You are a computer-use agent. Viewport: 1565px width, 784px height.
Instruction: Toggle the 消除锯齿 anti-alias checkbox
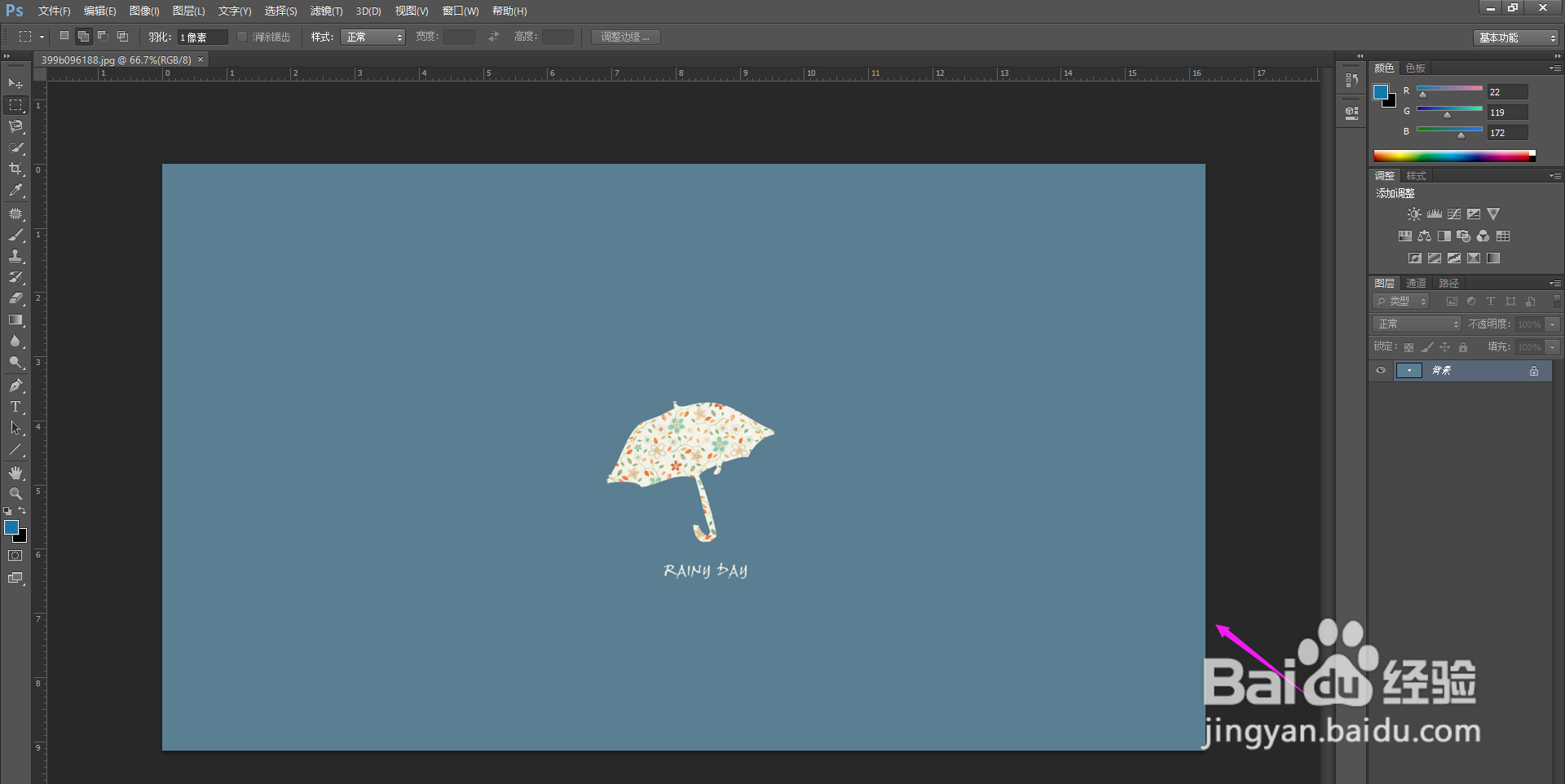tap(242, 37)
